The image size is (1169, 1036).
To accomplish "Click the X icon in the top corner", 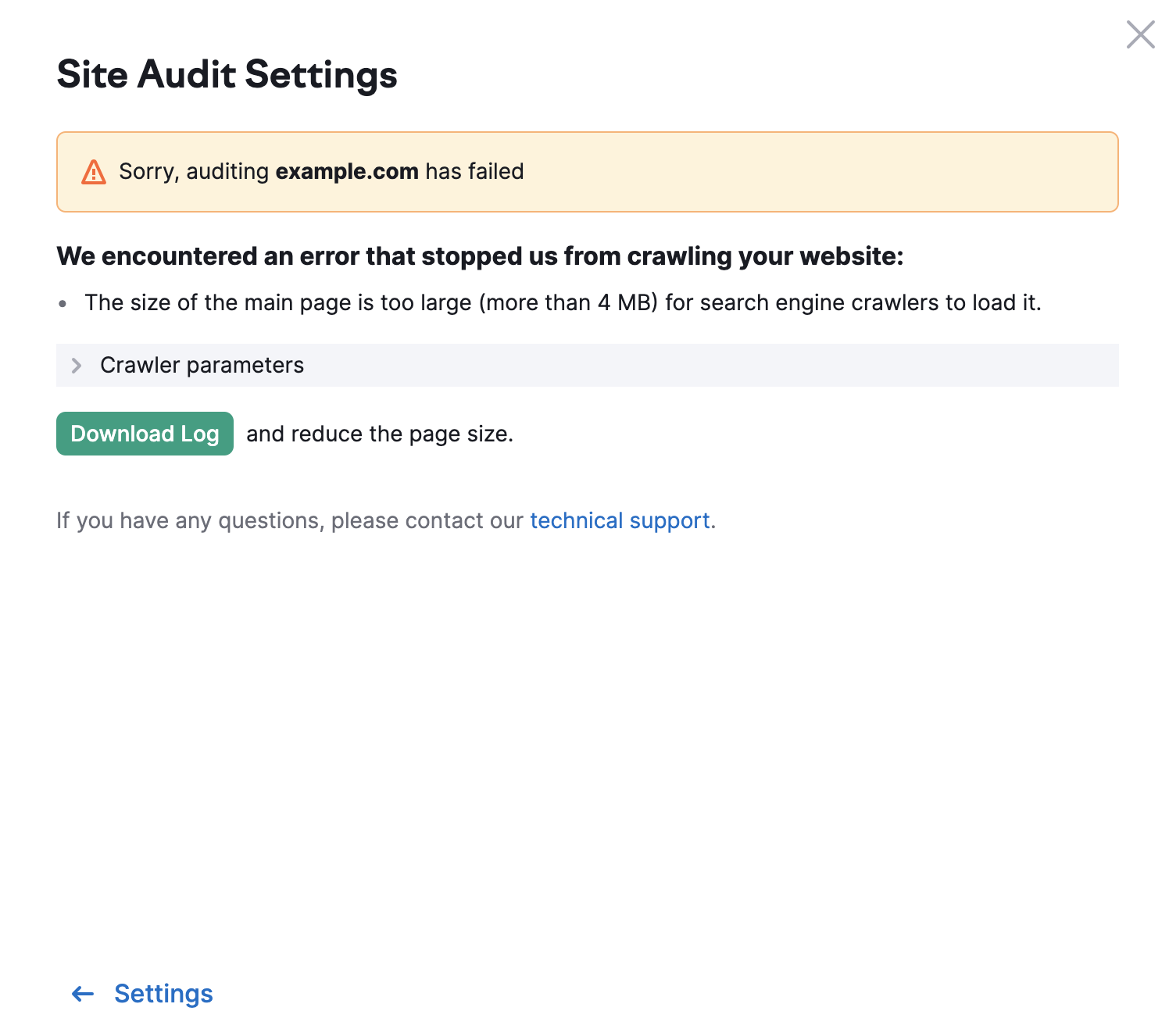I will [1140, 34].
